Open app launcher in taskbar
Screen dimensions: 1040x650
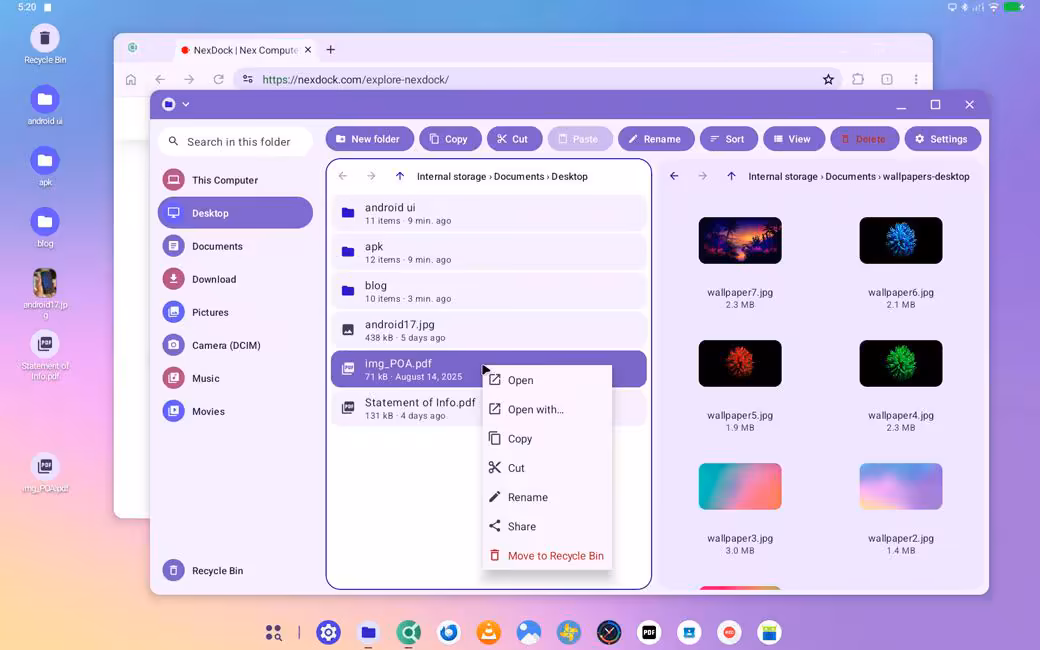click(273, 633)
